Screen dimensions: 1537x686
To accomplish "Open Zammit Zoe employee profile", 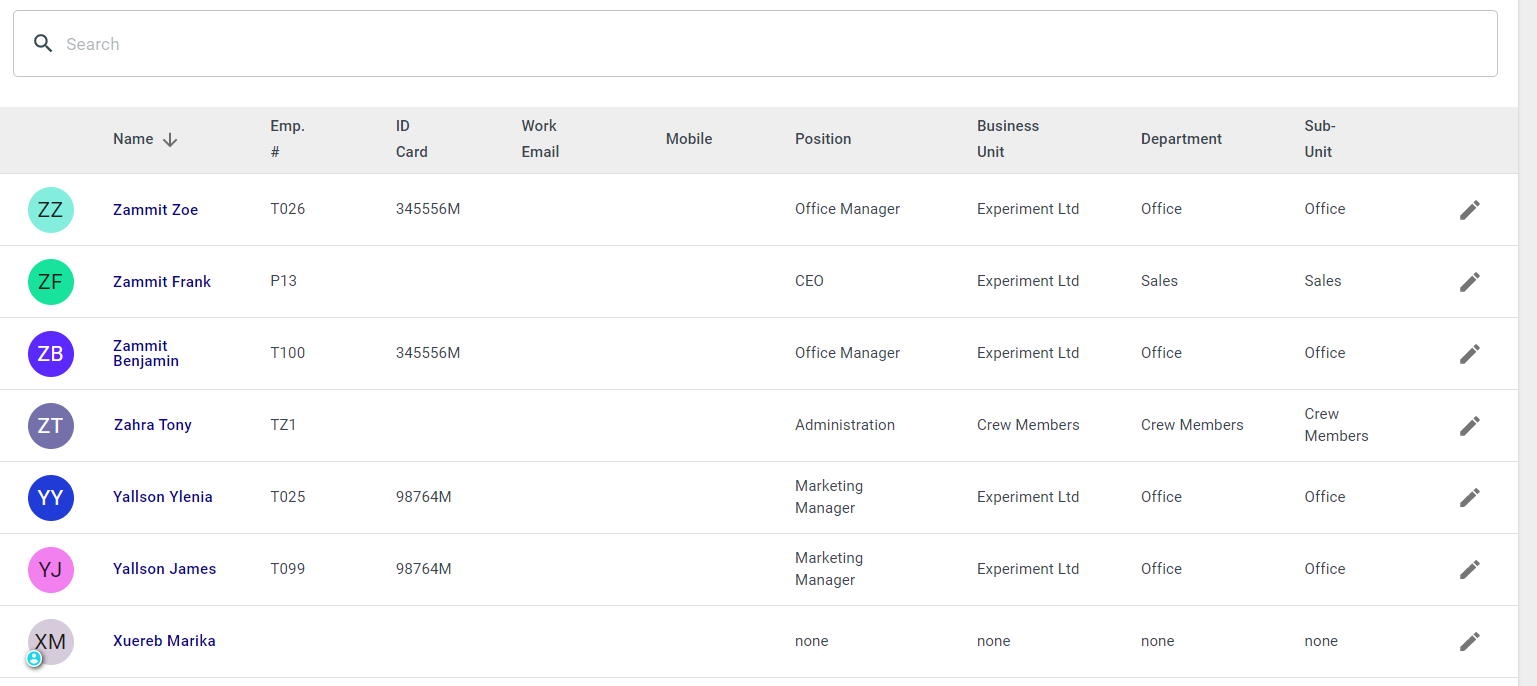I will point(155,210).
